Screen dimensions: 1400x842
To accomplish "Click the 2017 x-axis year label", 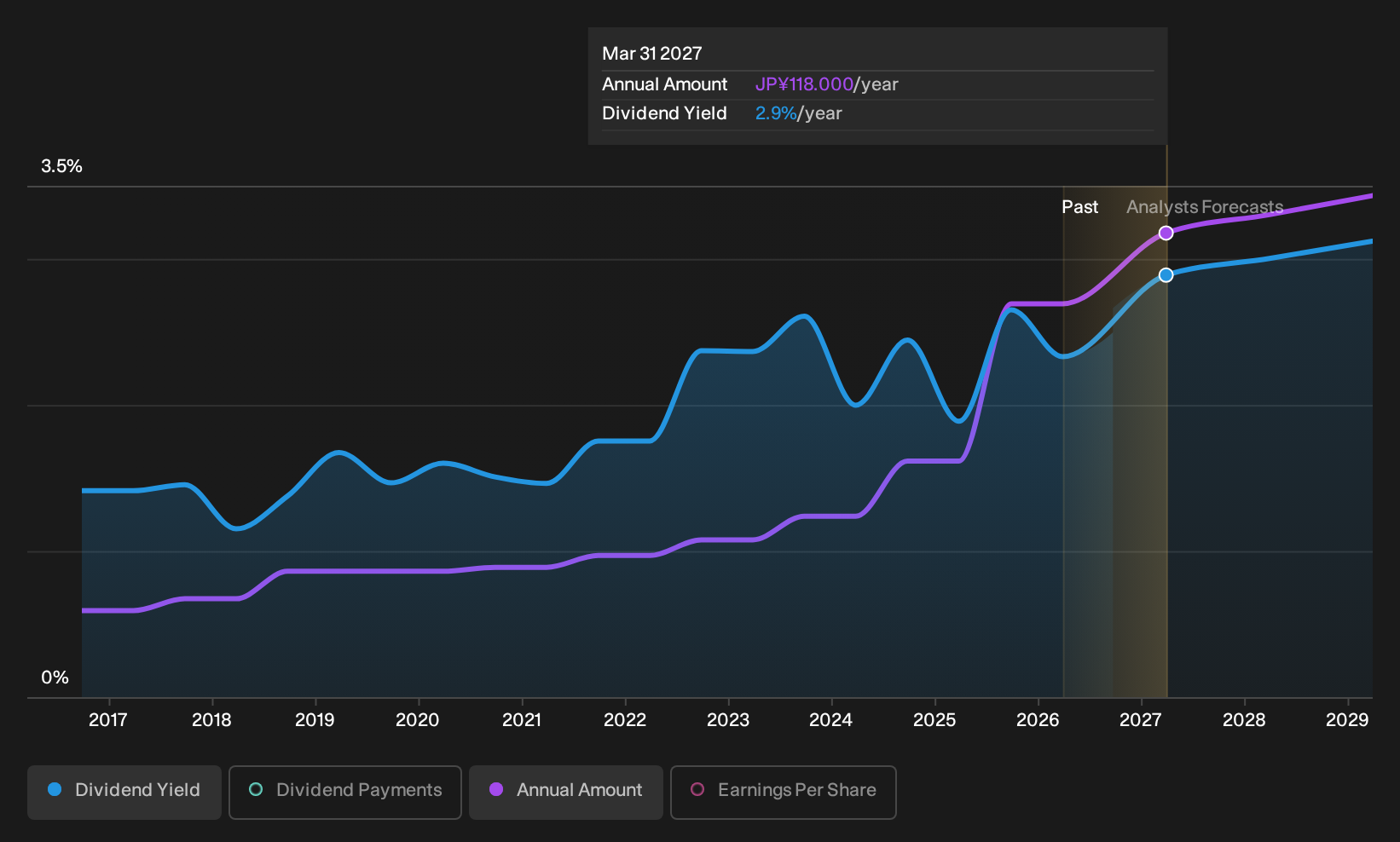I will click(x=108, y=719).
